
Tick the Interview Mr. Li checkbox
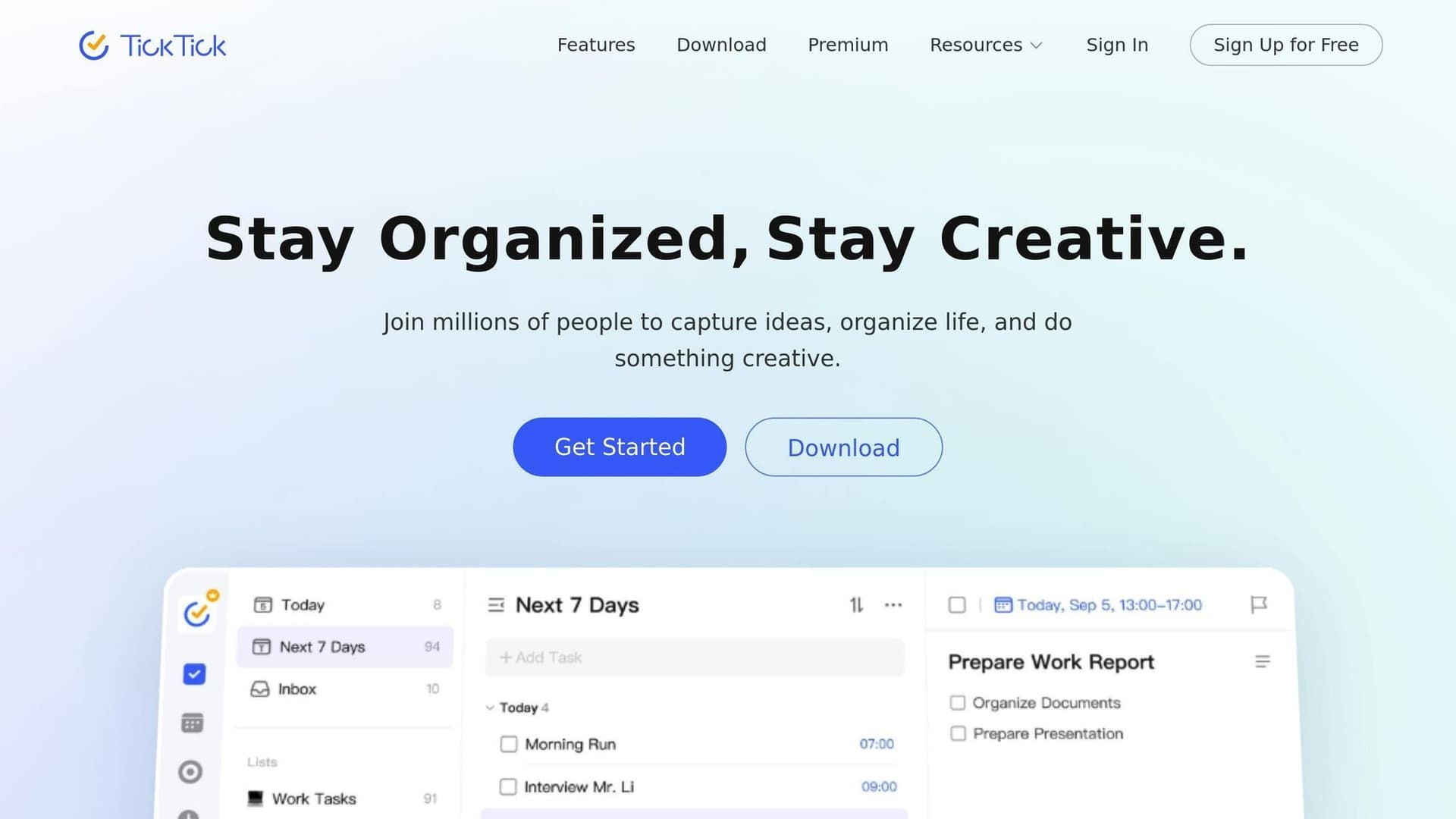pyautogui.click(x=508, y=786)
